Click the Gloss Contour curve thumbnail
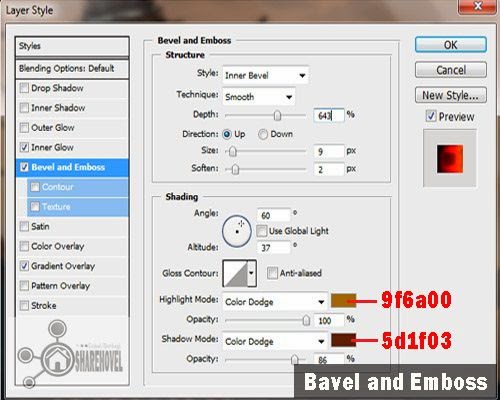 click(235, 273)
